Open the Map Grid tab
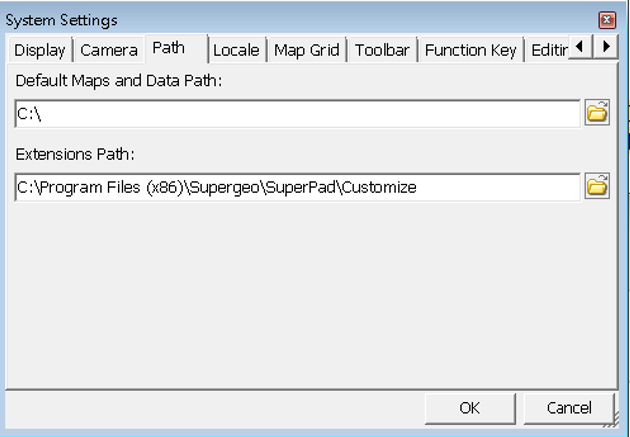Viewport: 630px width, 437px height. pyautogui.click(x=307, y=50)
